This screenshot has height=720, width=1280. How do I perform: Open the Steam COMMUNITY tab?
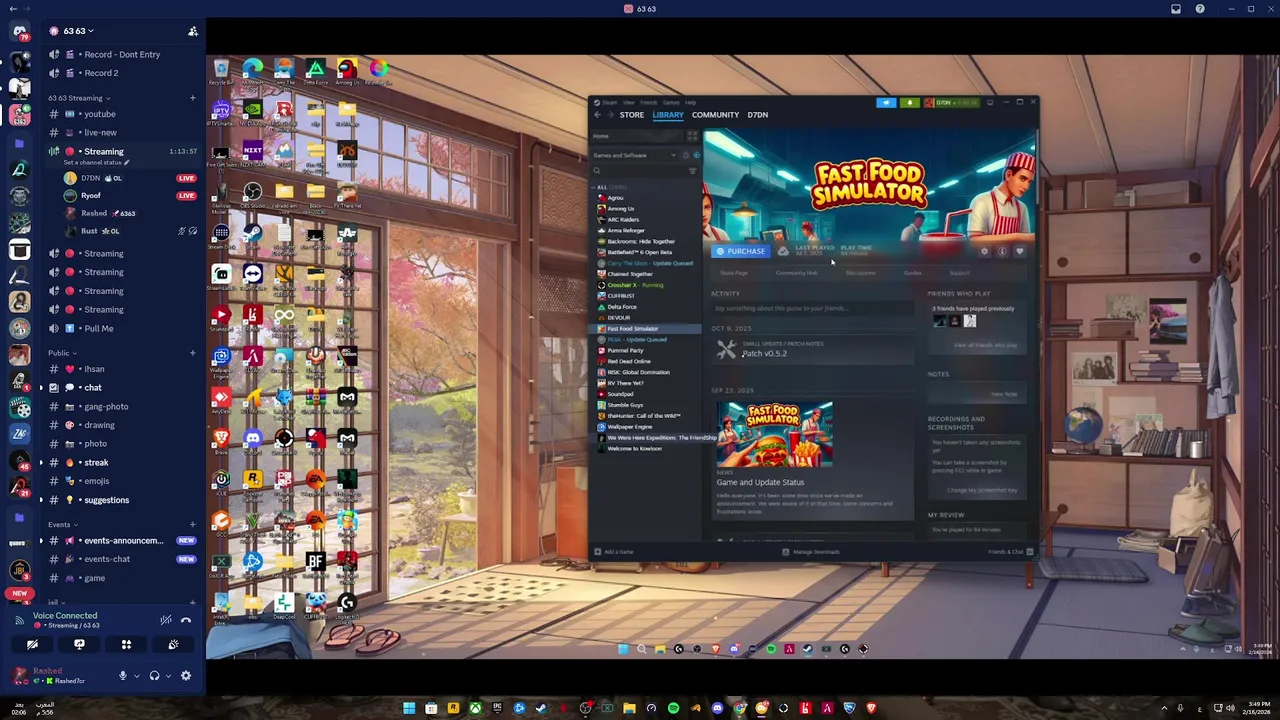click(x=715, y=115)
